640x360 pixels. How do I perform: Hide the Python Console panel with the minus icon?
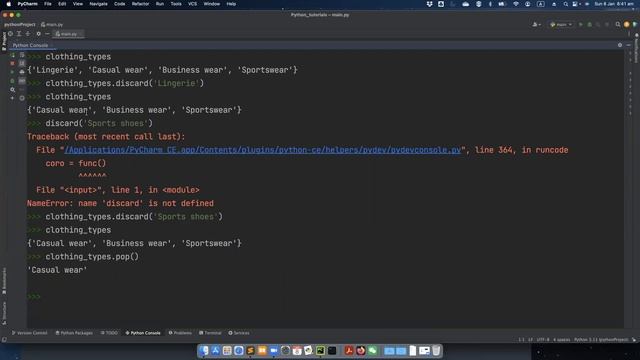pyautogui.click(x=628, y=45)
